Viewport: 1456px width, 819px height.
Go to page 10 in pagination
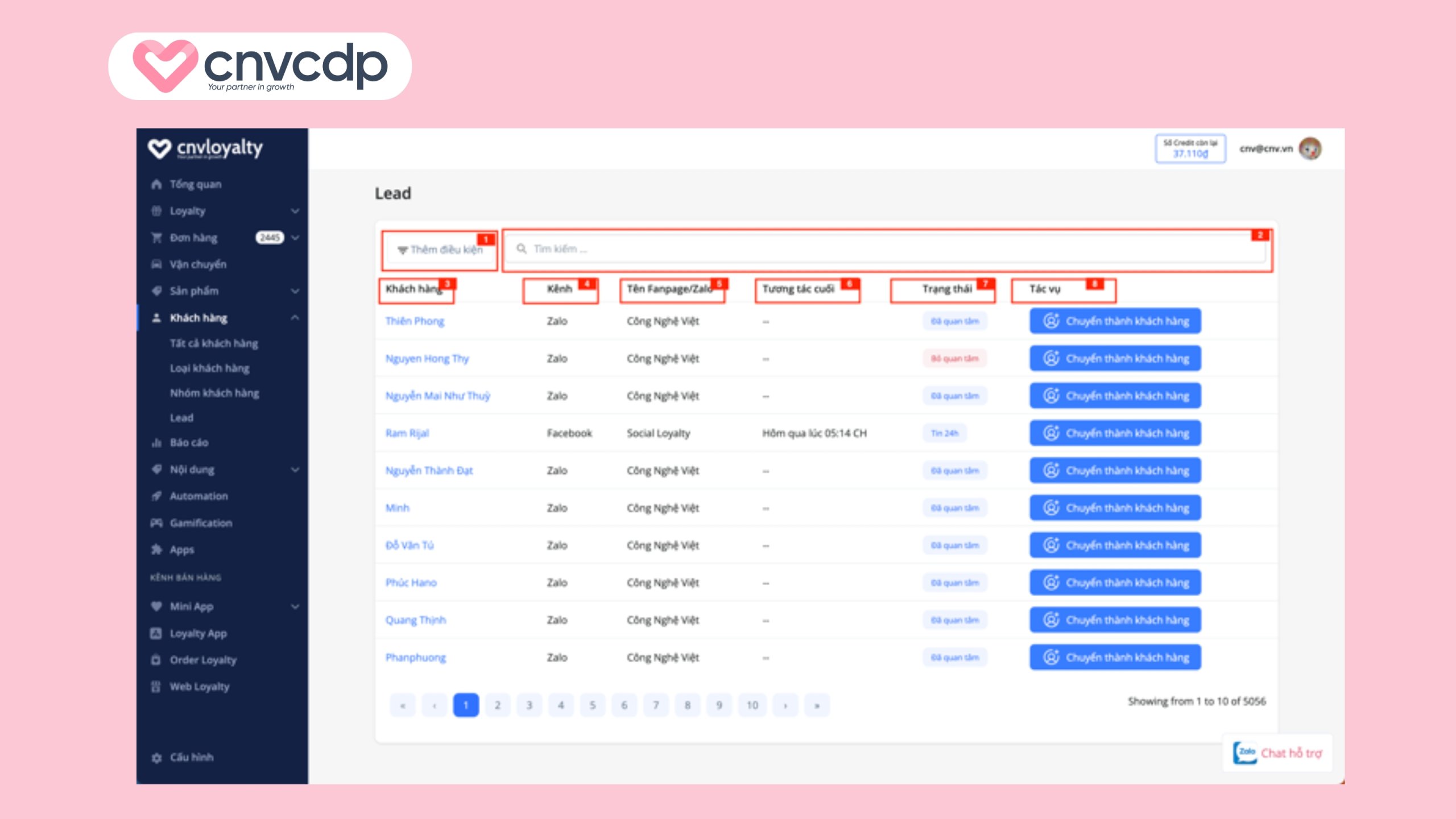click(x=752, y=705)
